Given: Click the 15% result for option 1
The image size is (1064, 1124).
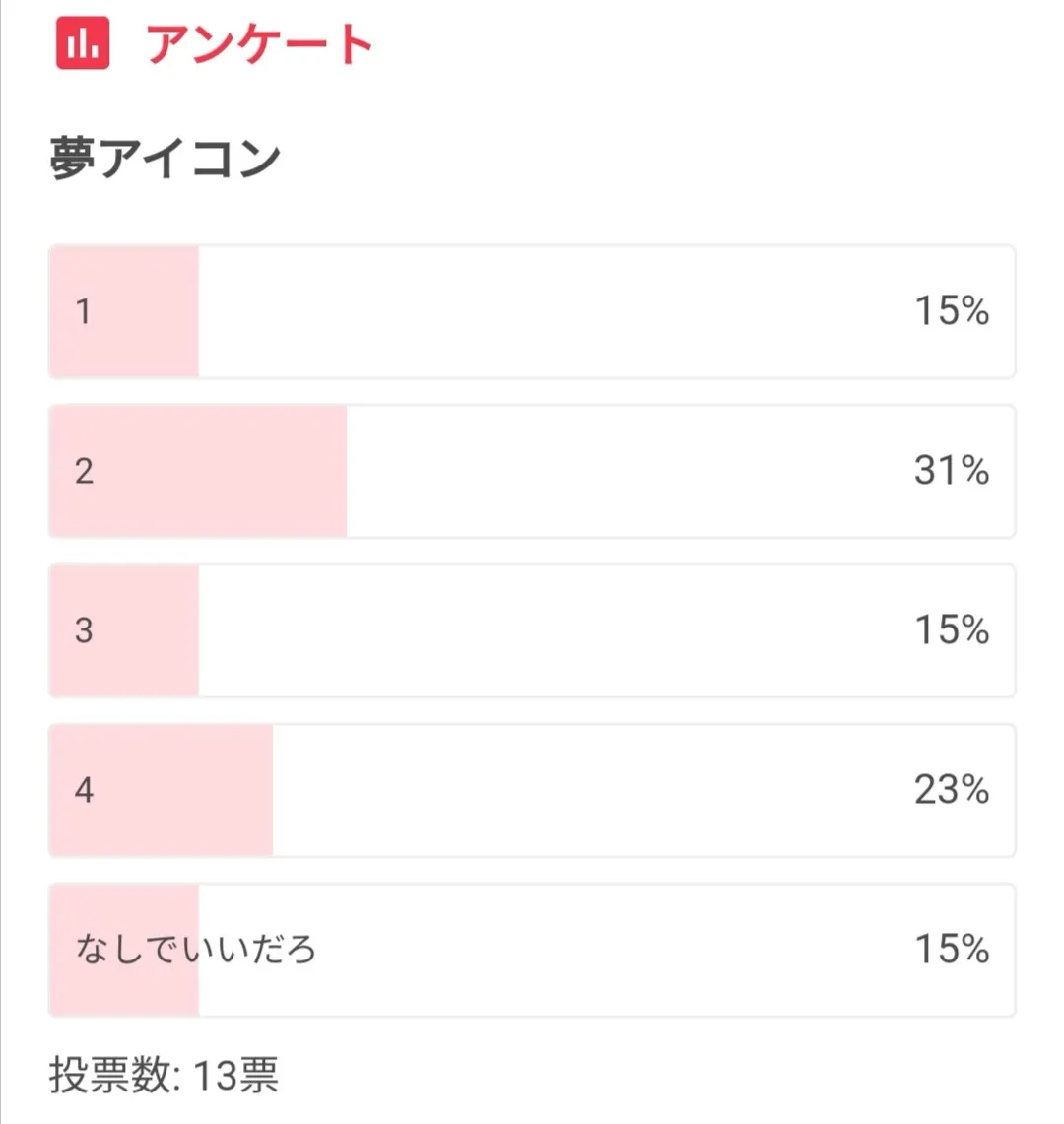Looking at the screenshot, I should [951, 311].
